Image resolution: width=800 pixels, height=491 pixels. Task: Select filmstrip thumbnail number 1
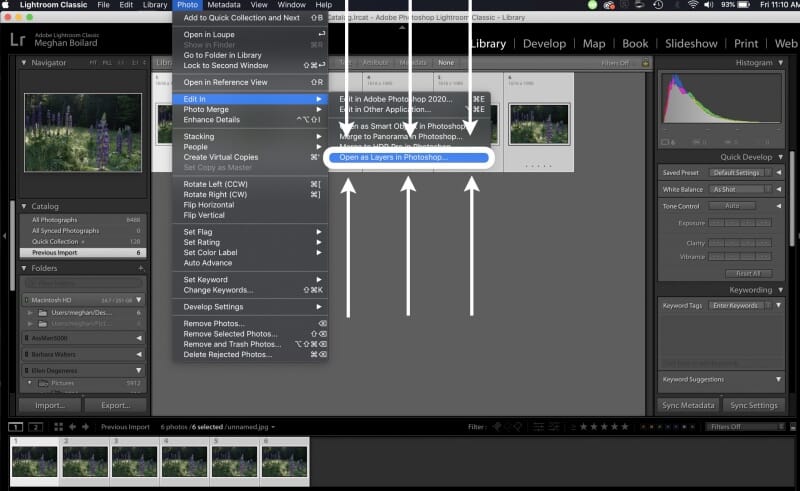[x=35, y=461]
